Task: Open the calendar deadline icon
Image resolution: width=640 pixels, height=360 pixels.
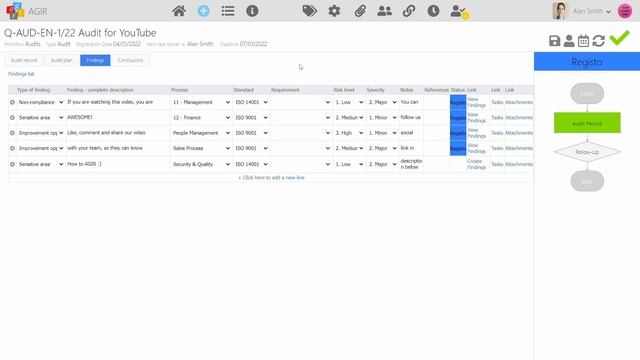Action: coord(583,41)
